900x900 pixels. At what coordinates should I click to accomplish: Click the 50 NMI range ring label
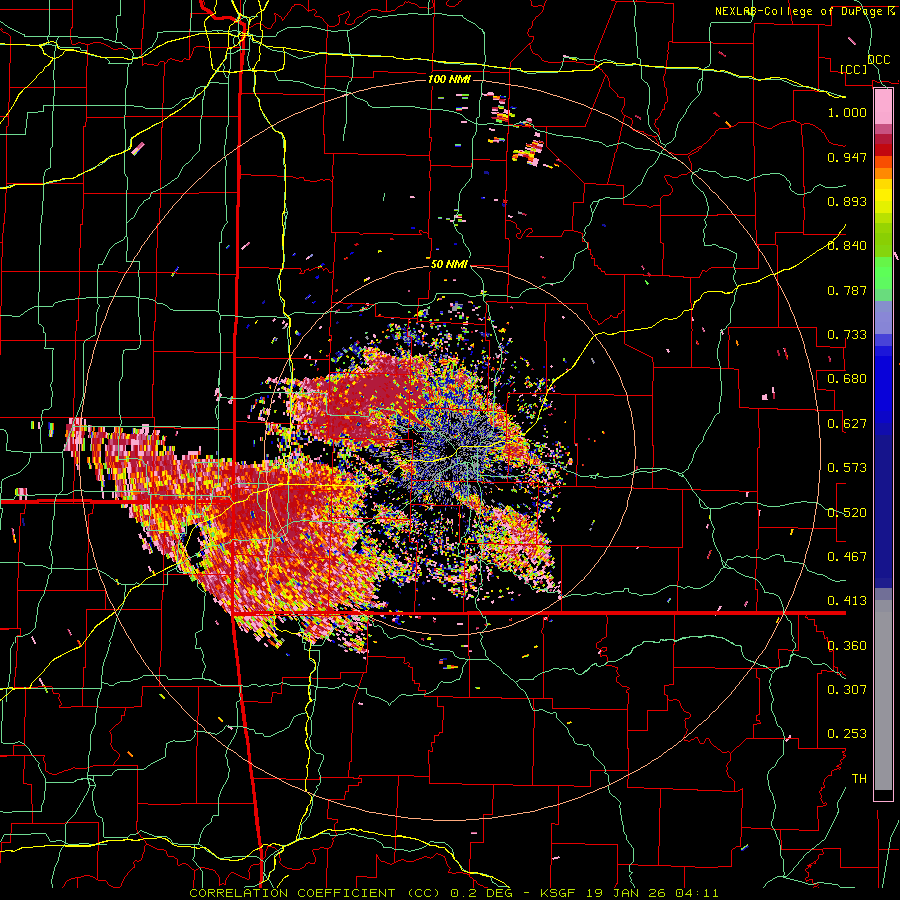coord(449,265)
